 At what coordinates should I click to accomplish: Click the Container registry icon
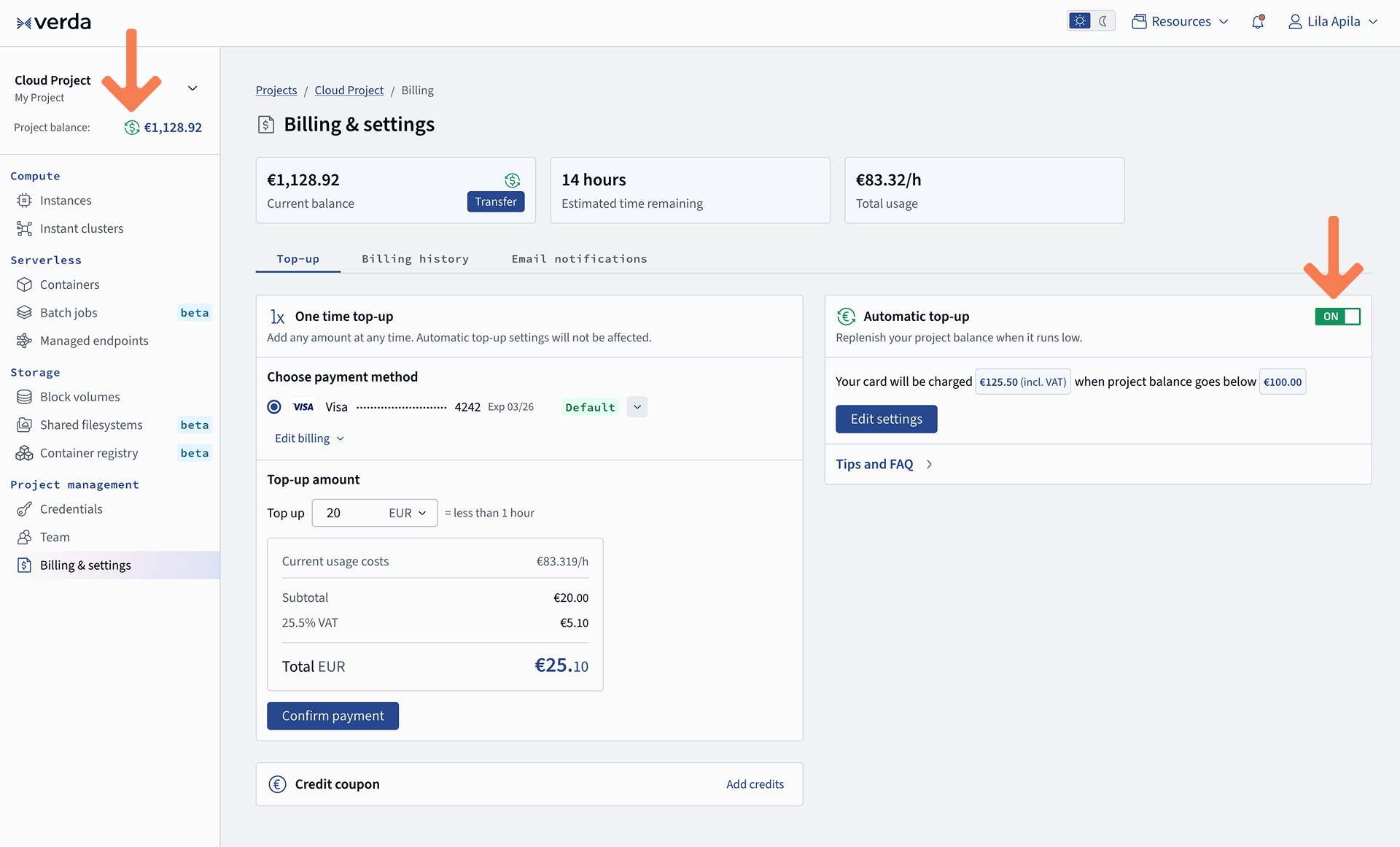point(24,453)
